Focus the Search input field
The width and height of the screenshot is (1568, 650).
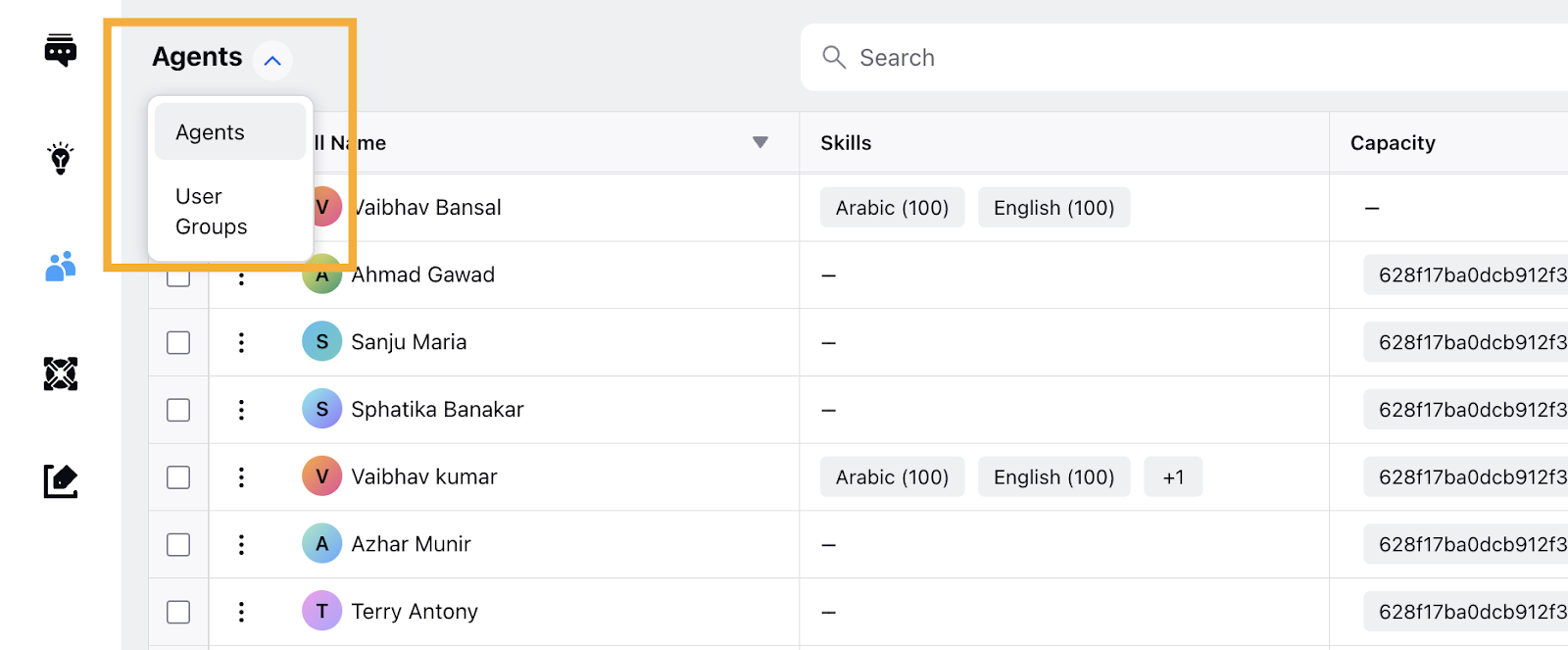click(1186, 57)
